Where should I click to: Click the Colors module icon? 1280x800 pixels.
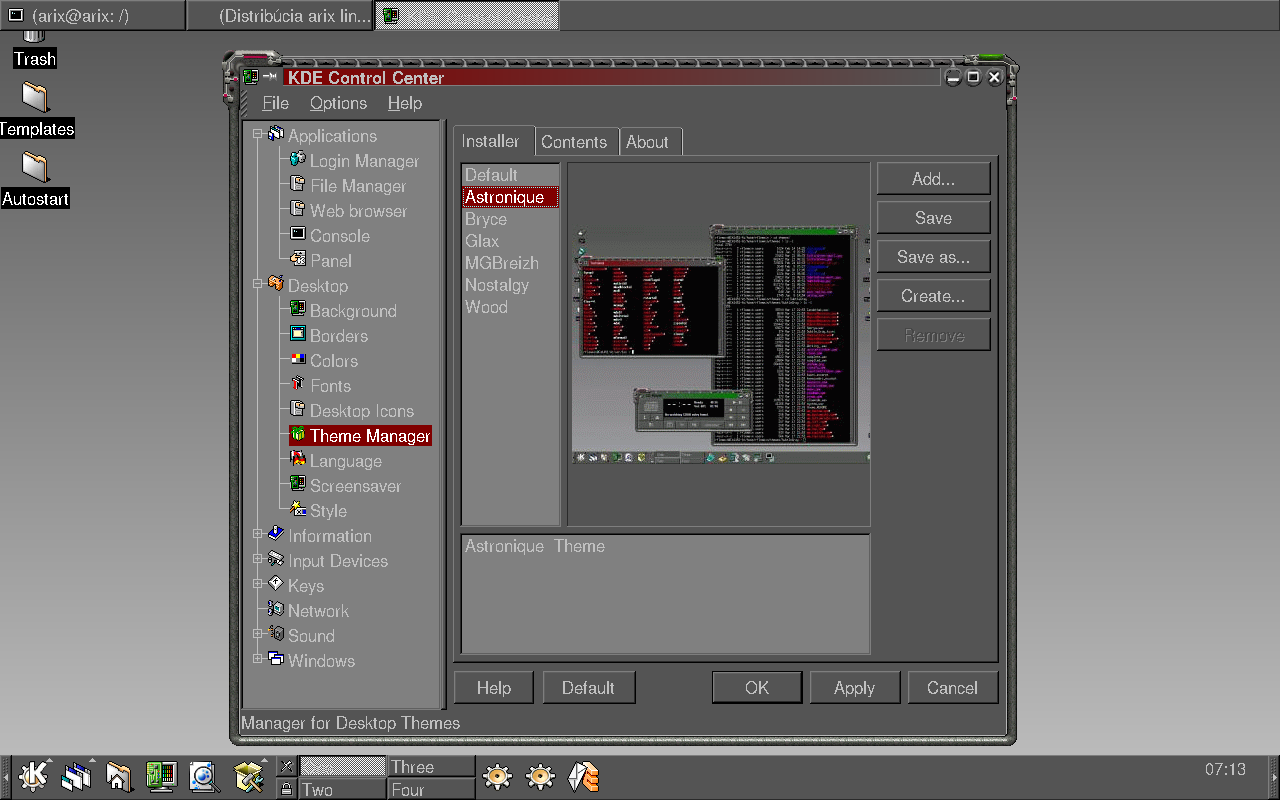click(297, 359)
